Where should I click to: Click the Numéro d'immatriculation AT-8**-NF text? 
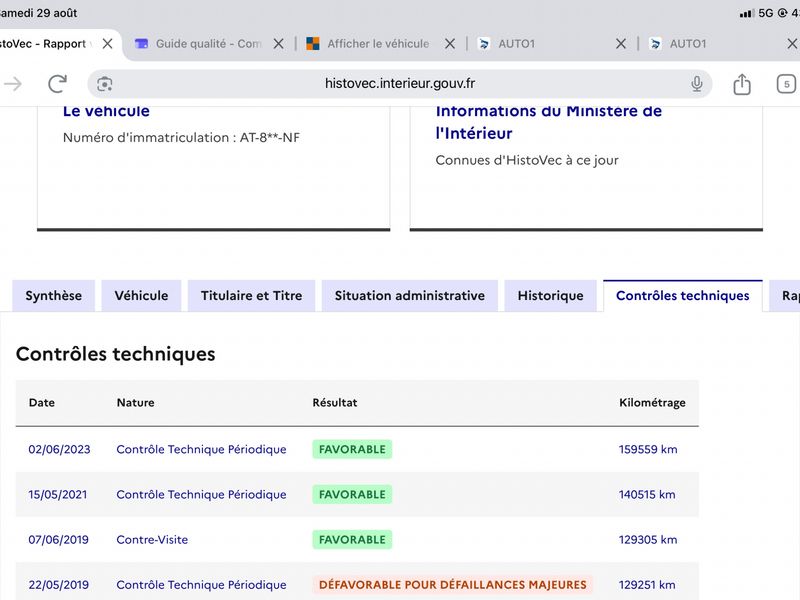coord(181,138)
